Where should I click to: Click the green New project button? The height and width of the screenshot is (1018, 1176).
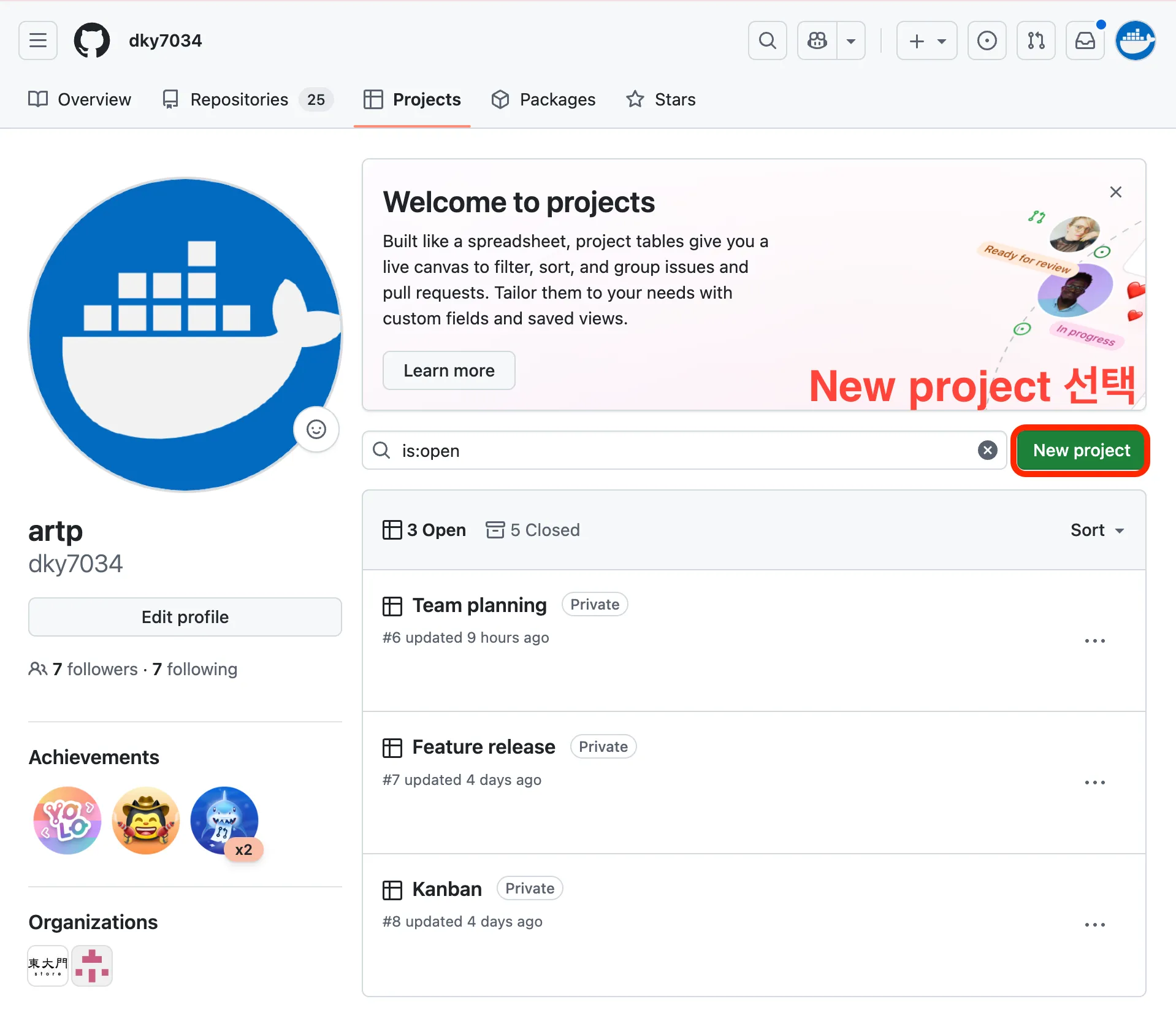tap(1081, 451)
